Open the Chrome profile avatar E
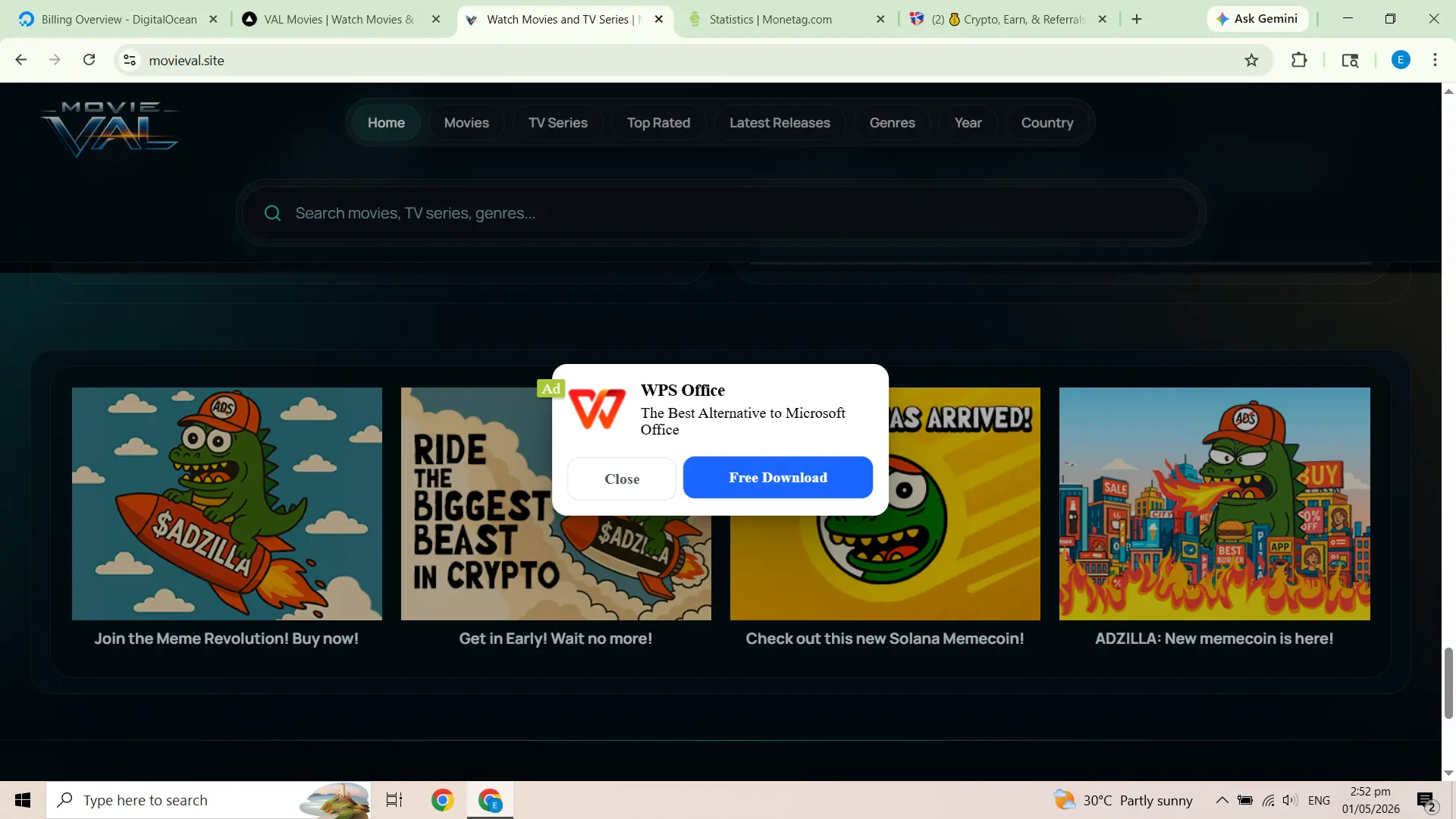 [x=1401, y=60]
